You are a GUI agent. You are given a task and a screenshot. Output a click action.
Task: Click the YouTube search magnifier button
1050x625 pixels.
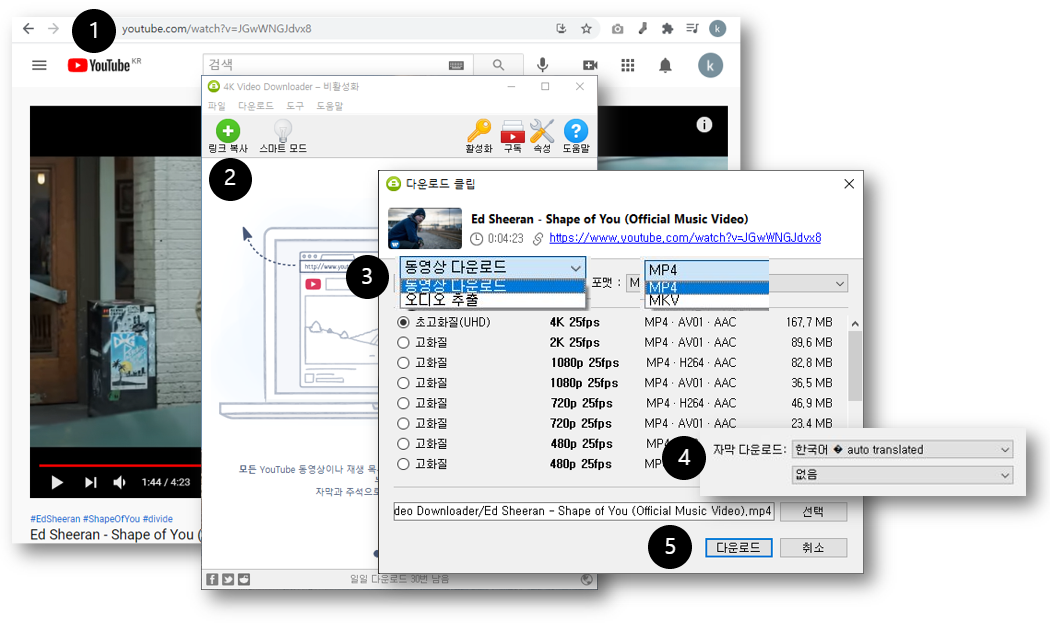pyautogui.click(x=498, y=65)
